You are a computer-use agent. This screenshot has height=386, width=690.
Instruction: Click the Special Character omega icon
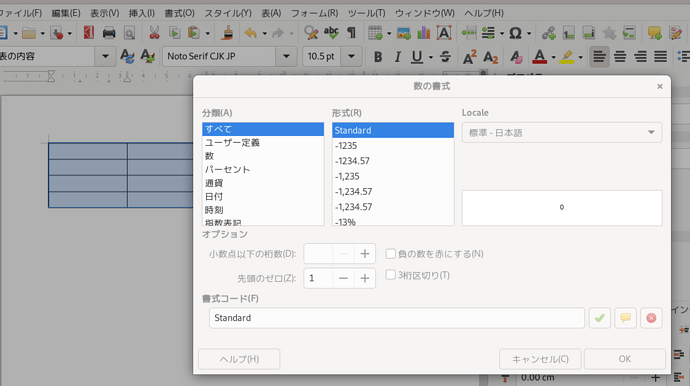tap(515, 33)
